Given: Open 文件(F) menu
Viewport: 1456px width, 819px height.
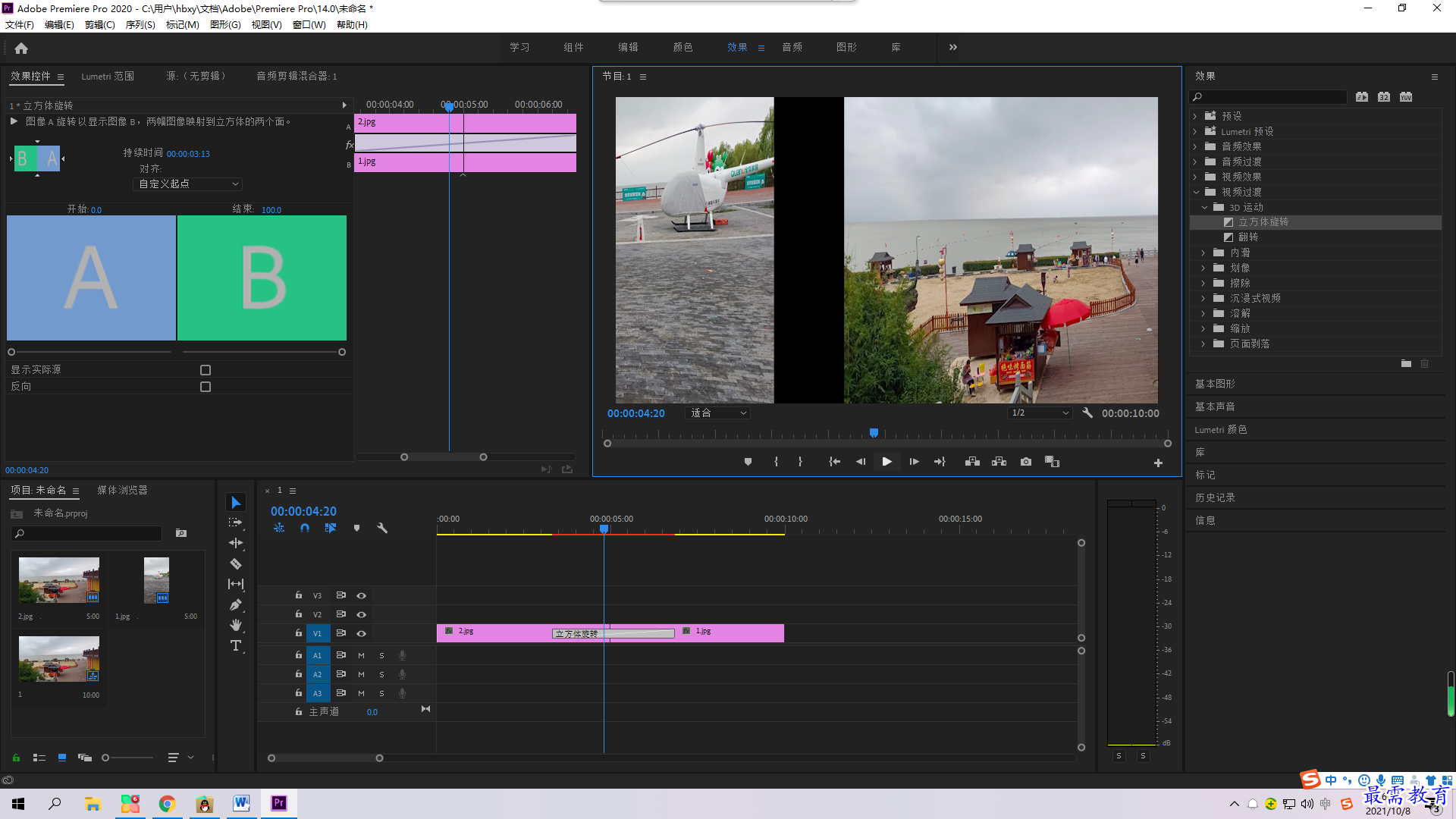Looking at the screenshot, I should (20, 25).
